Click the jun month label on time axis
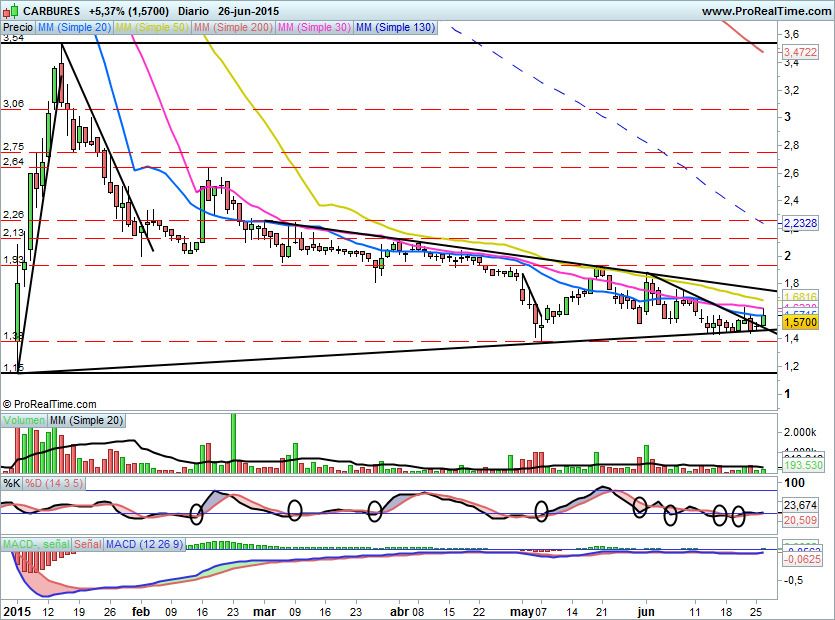 coord(646,611)
